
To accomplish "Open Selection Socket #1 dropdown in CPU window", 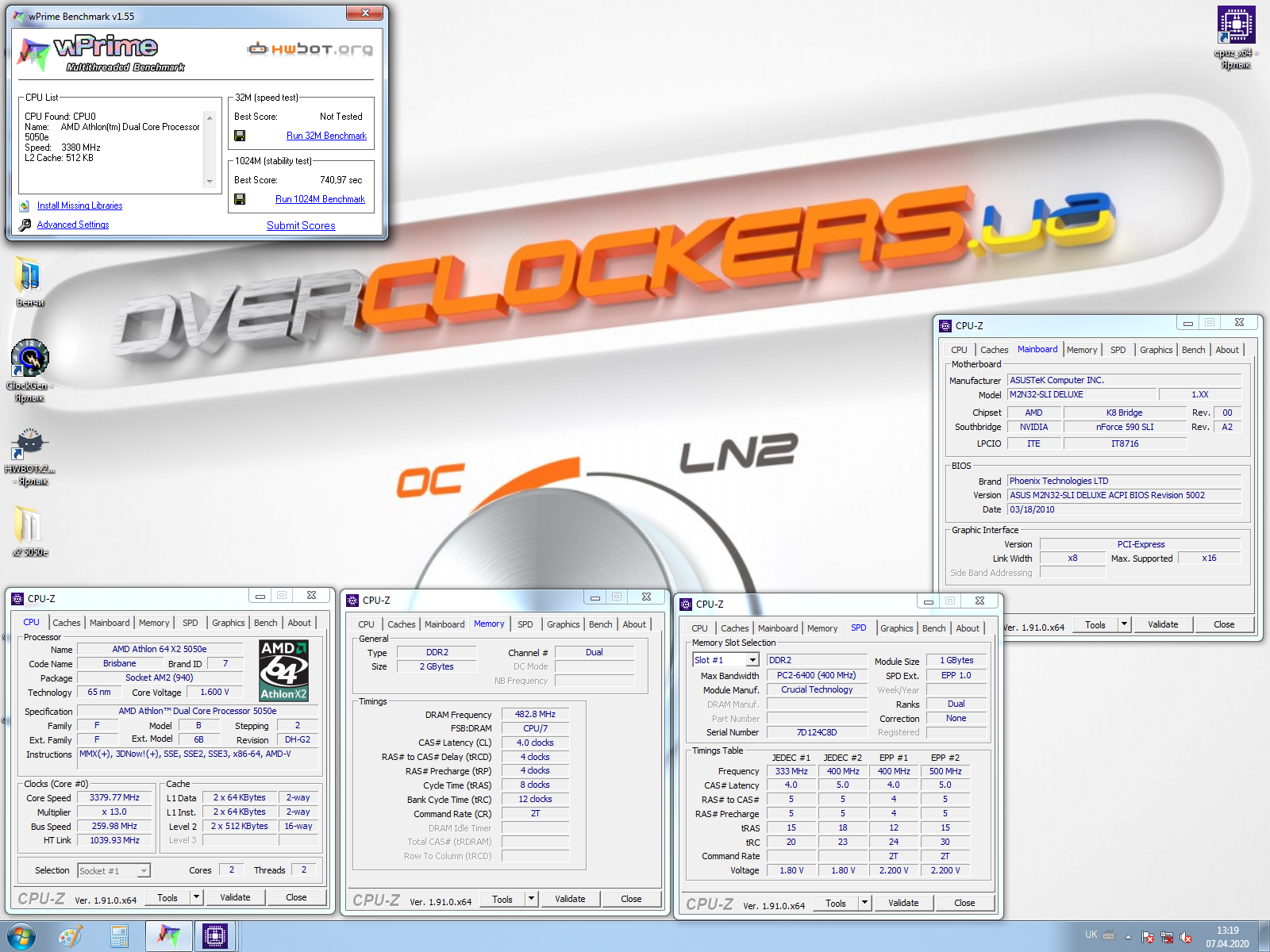I will (x=144, y=871).
